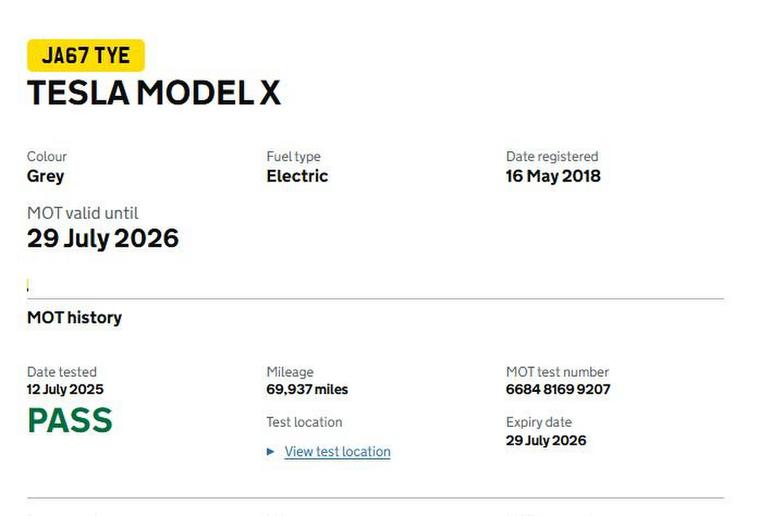Click the Test location label

coord(304,422)
